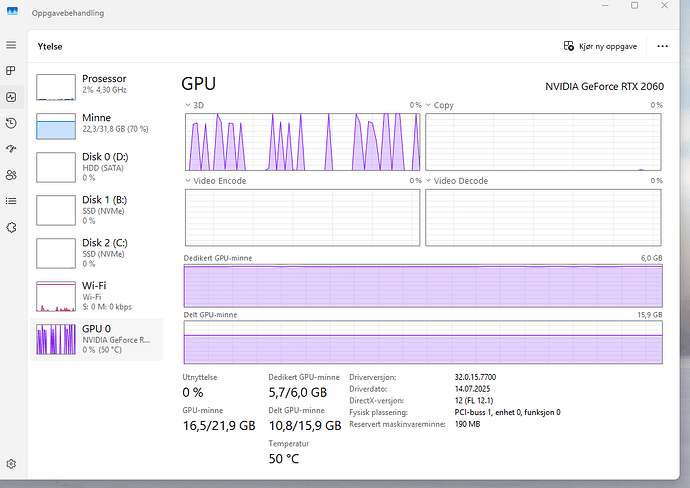The image size is (690, 488).
Task: Expand the 3D engine graph dropdown
Action: coord(188,105)
